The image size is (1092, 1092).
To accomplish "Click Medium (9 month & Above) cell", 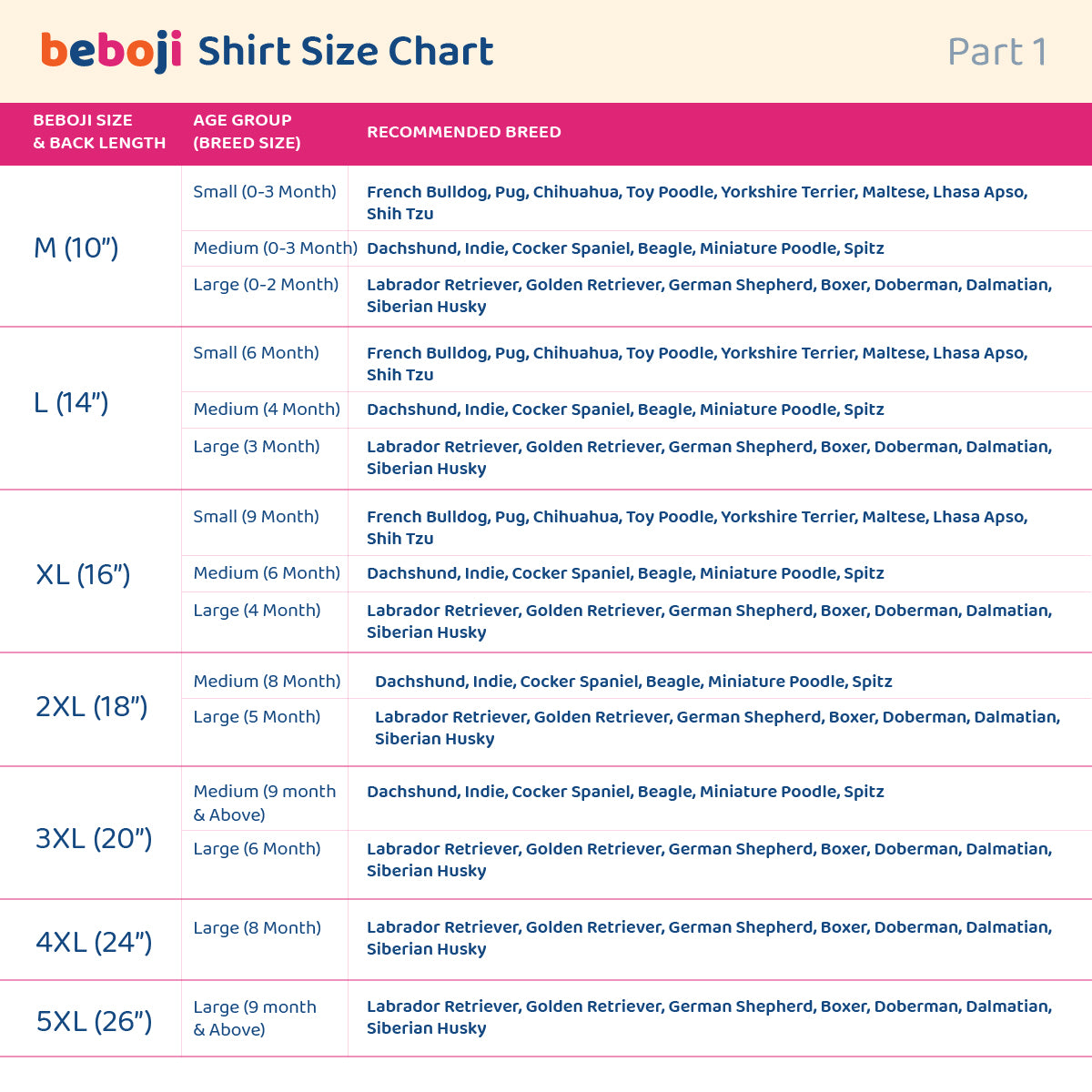I will click(264, 803).
